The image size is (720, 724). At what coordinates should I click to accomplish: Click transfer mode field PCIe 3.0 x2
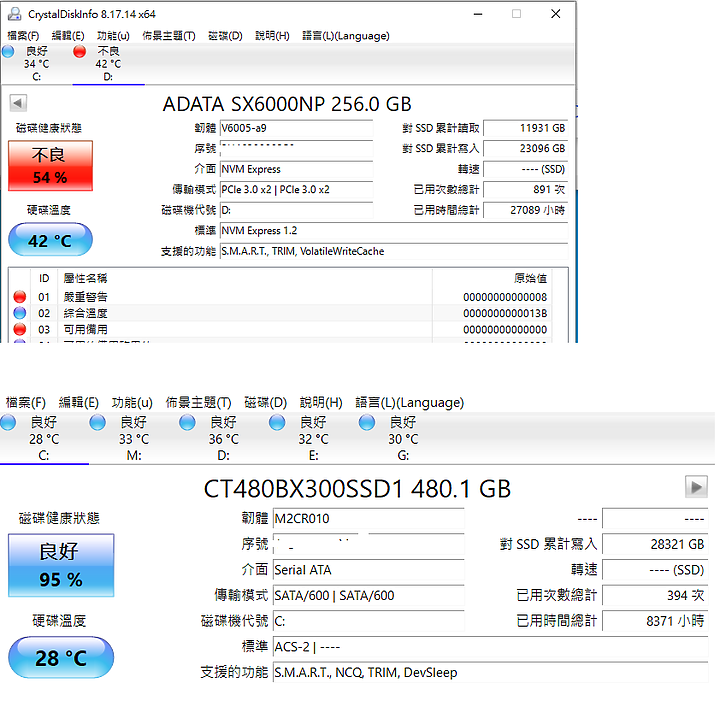(296, 189)
